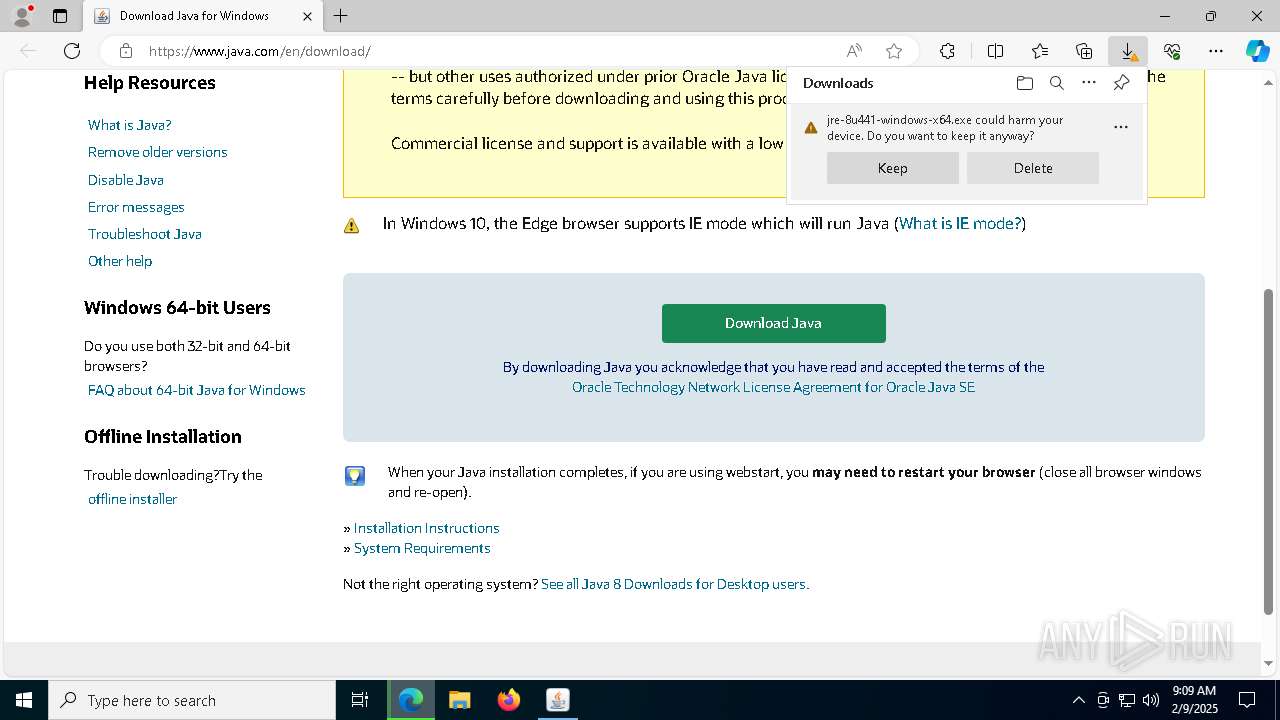Close the Download Java for Windows tab
The height and width of the screenshot is (720, 1280).
[307, 16]
